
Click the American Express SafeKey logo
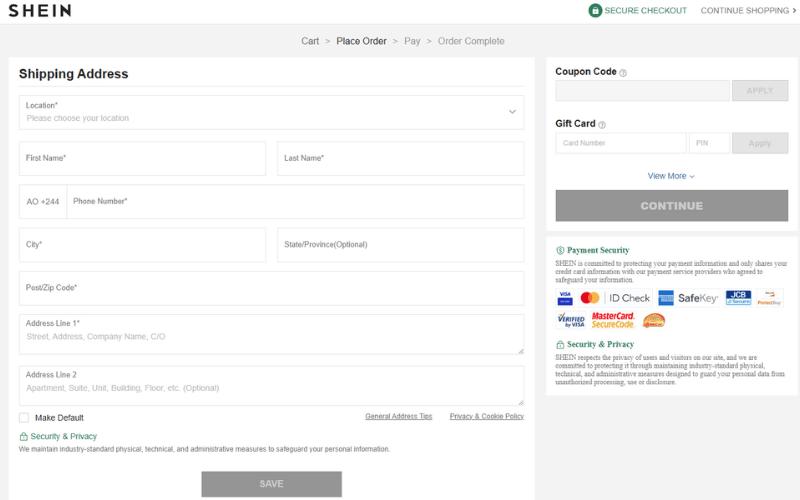pos(688,298)
